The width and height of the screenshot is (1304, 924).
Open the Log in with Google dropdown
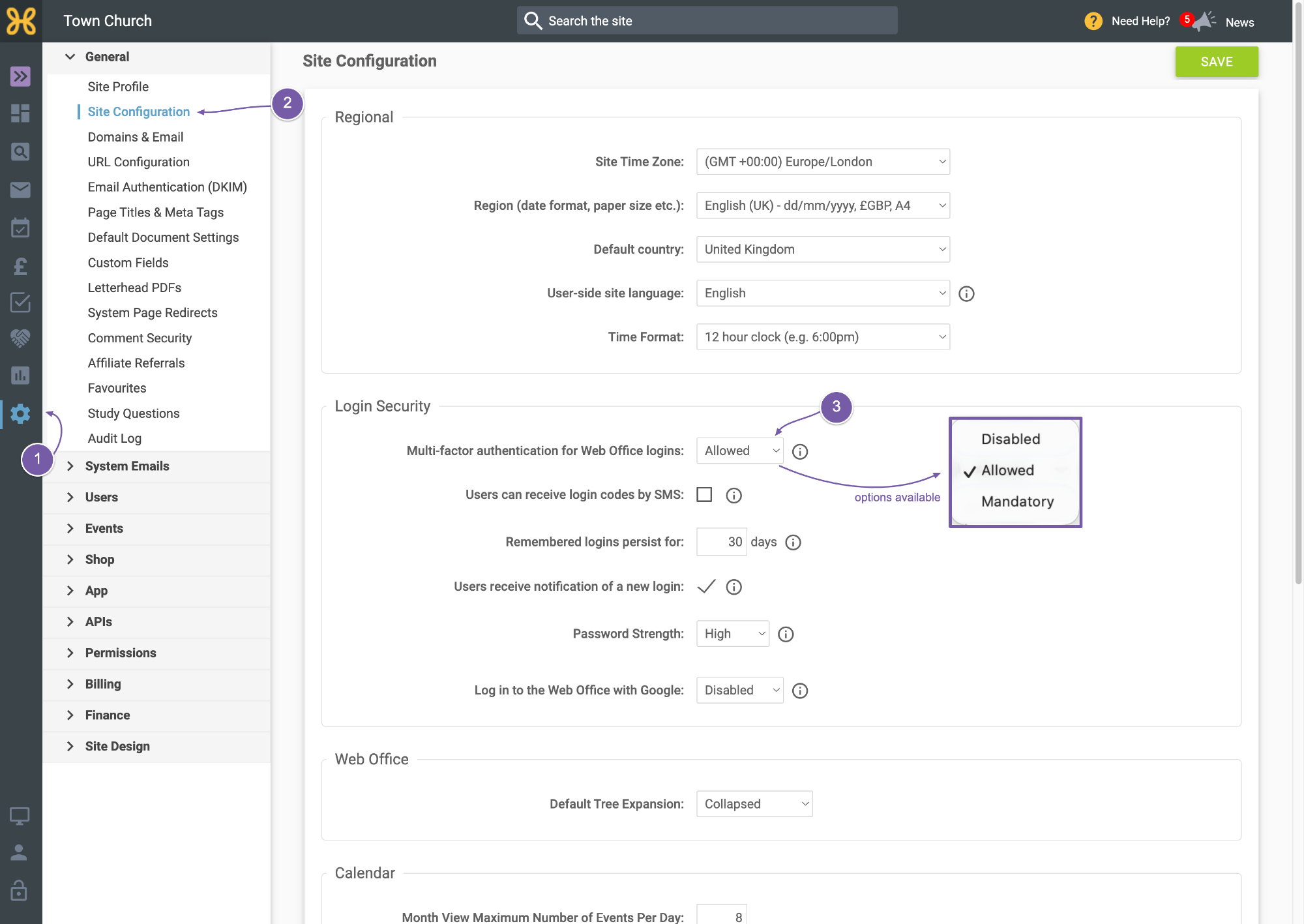pyautogui.click(x=739, y=690)
